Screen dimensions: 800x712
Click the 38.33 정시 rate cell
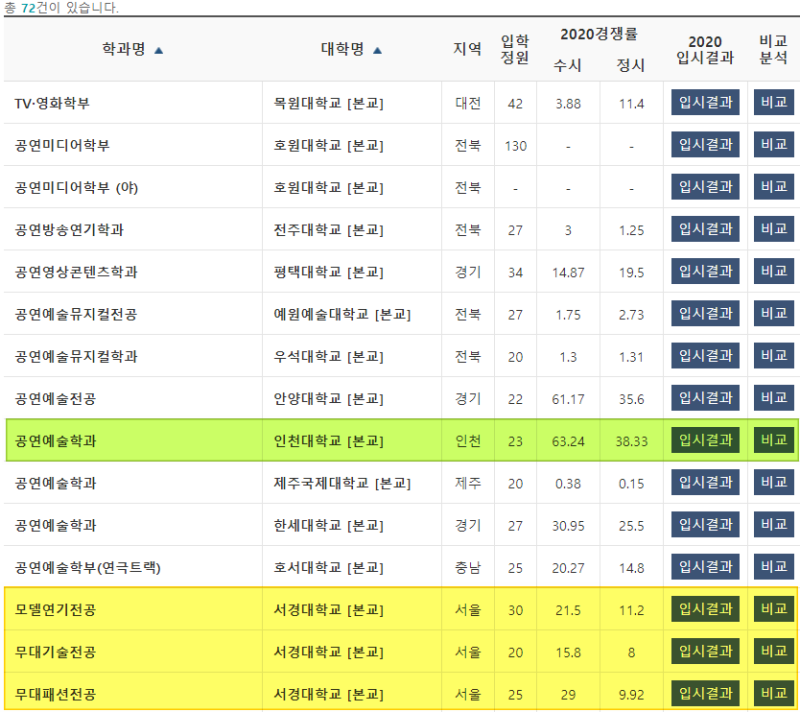[631, 442]
